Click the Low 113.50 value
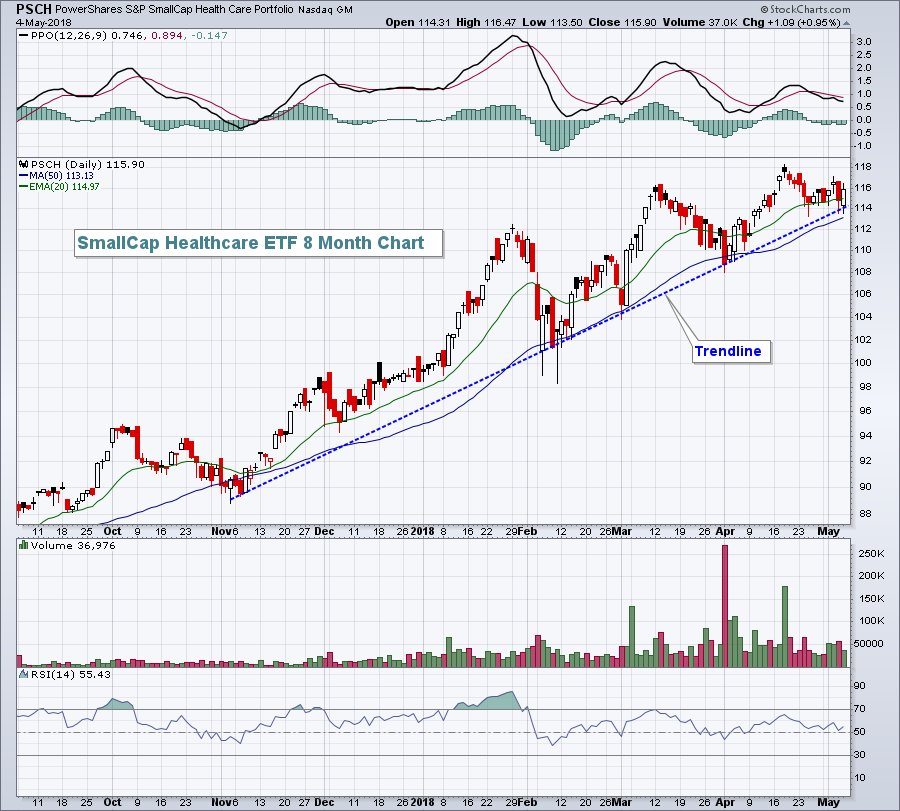The width and height of the screenshot is (900, 811). (552, 22)
